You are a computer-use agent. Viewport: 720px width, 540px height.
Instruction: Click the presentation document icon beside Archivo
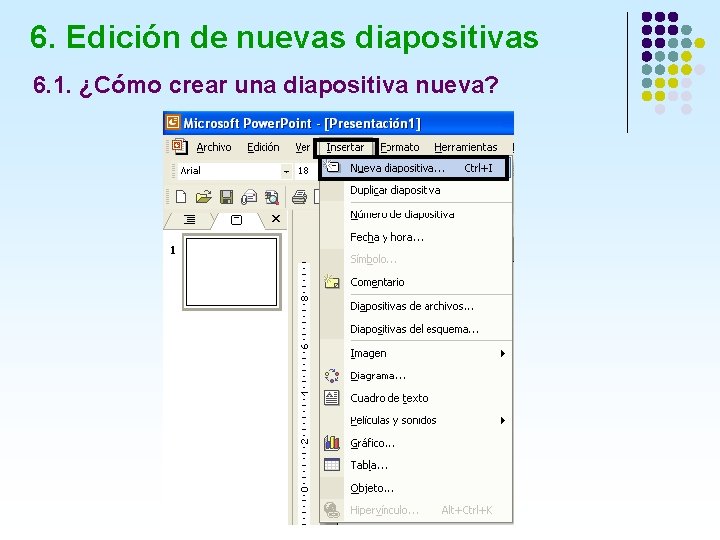click(x=180, y=147)
